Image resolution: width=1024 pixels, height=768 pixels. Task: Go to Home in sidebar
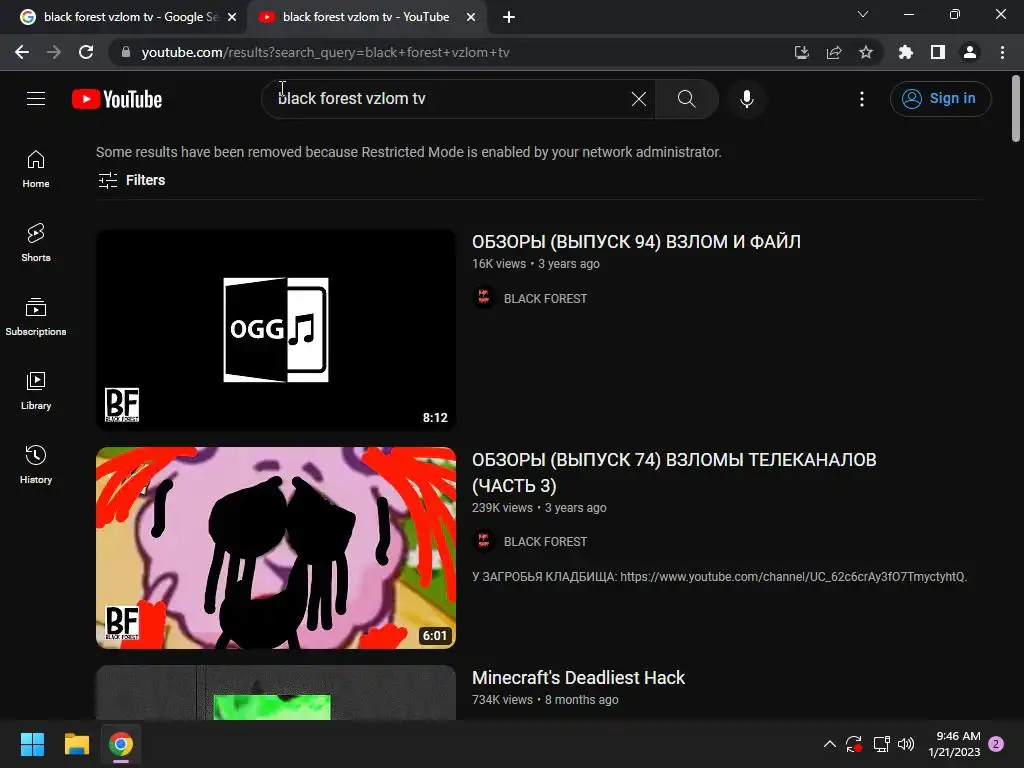36,169
